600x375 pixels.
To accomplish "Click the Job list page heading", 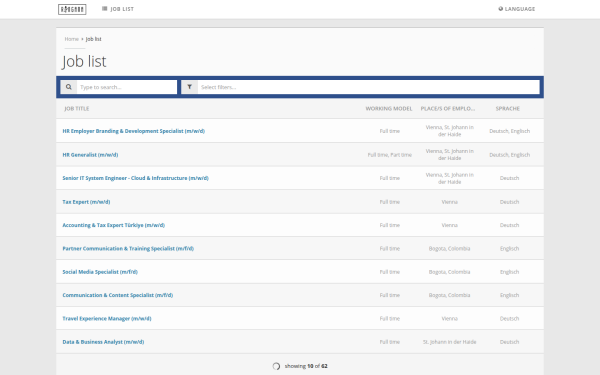I will pyautogui.click(x=84, y=61).
